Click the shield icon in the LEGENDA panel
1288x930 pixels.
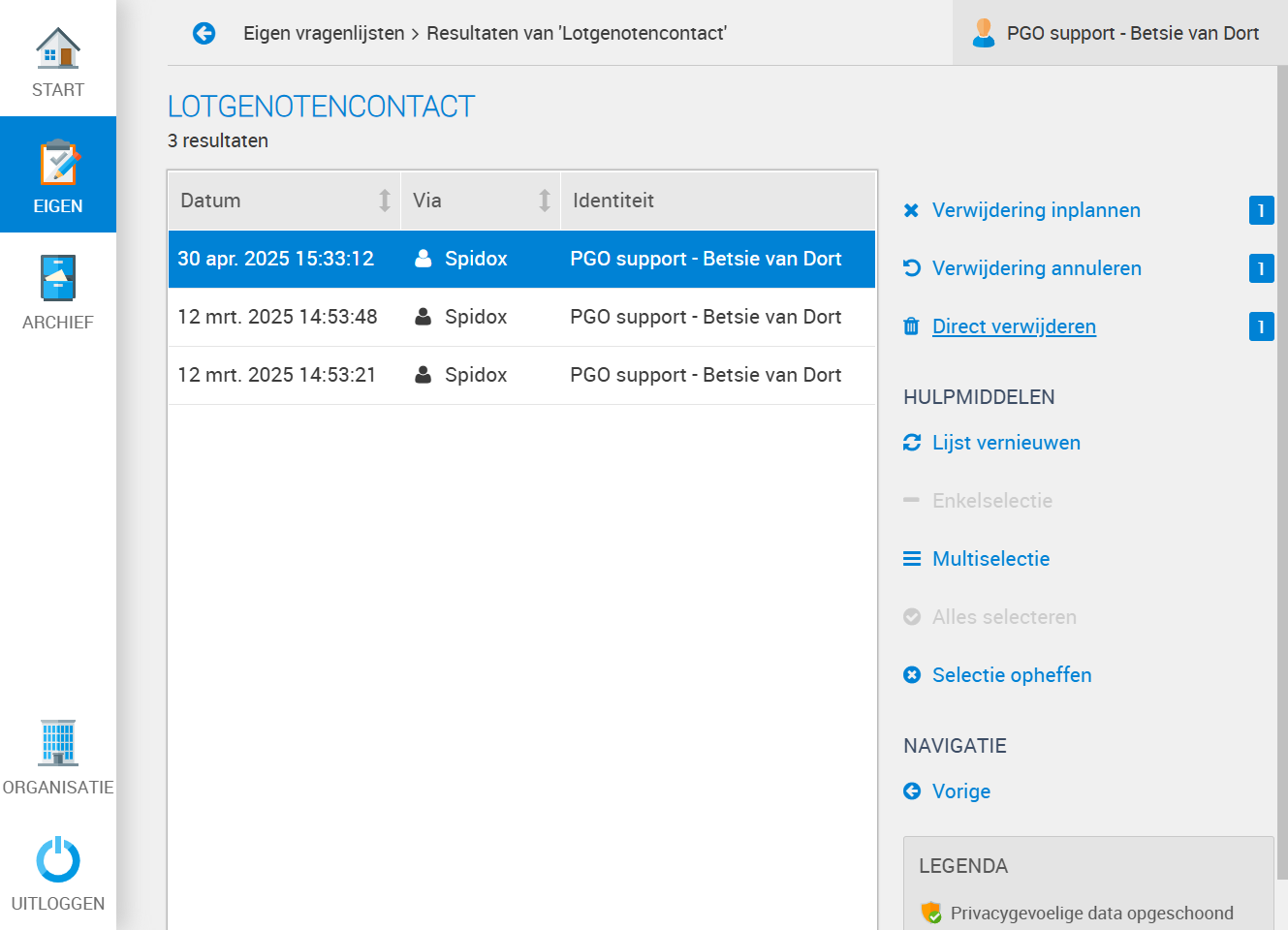point(931,913)
